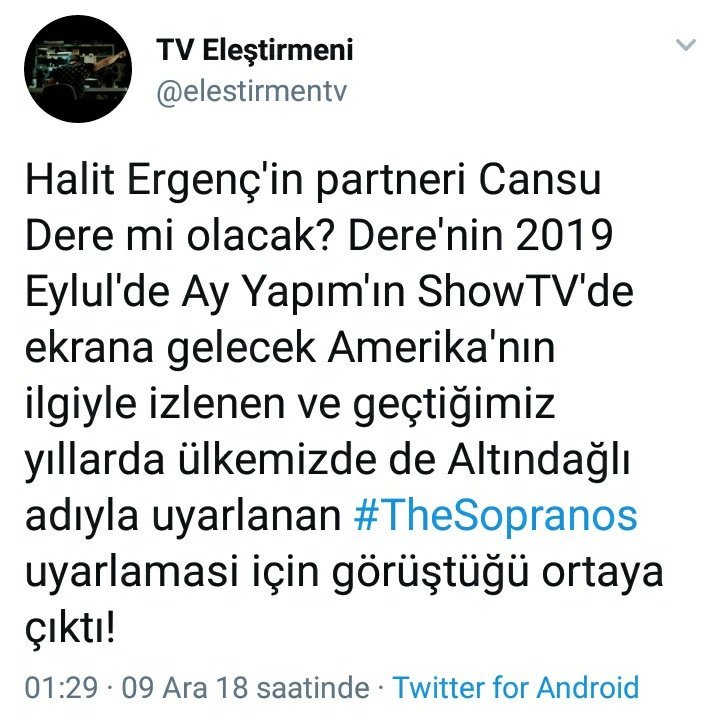Click Ay Yapım'ın in tweet text
720x723 pixels.
(x=292, y=294)
